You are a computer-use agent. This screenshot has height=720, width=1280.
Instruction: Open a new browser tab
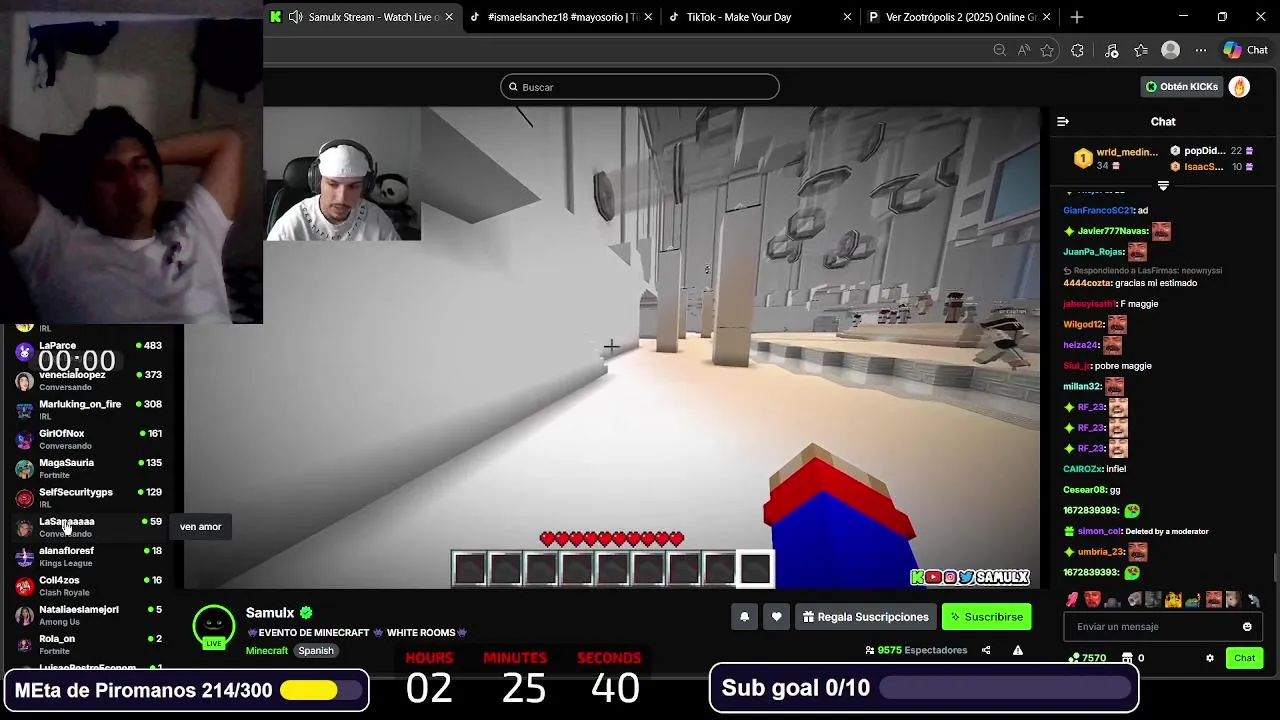(x=1076, y=17)
